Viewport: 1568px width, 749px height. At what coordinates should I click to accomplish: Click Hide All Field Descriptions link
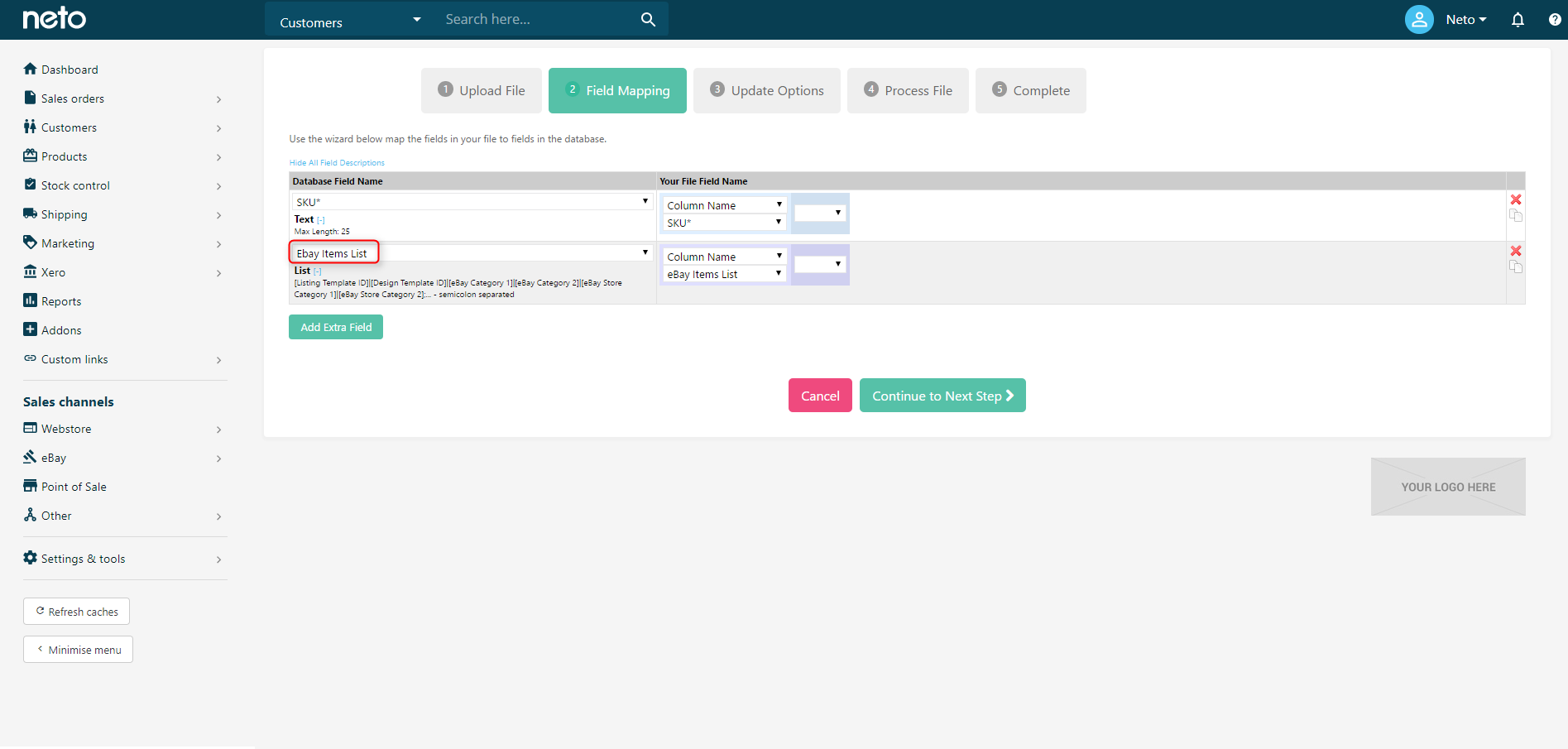(x=337, y=163)
